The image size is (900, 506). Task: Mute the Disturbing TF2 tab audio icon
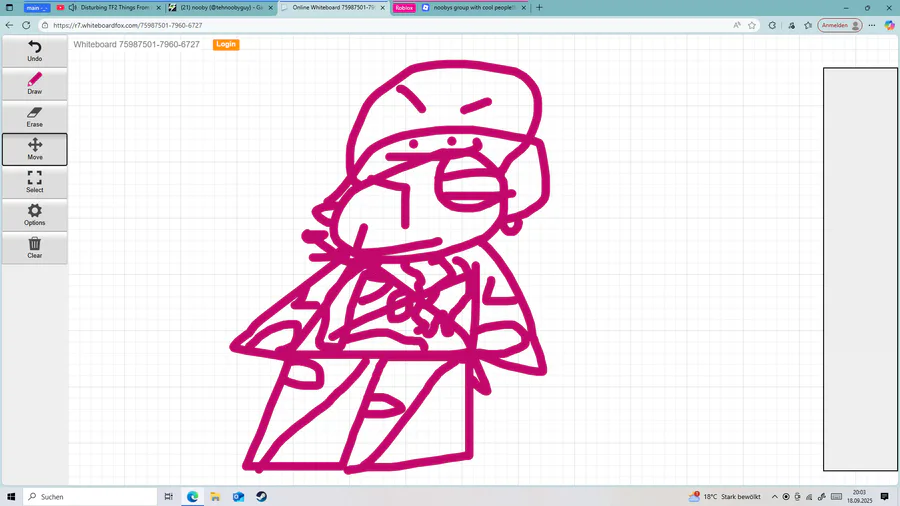(72, 8)
